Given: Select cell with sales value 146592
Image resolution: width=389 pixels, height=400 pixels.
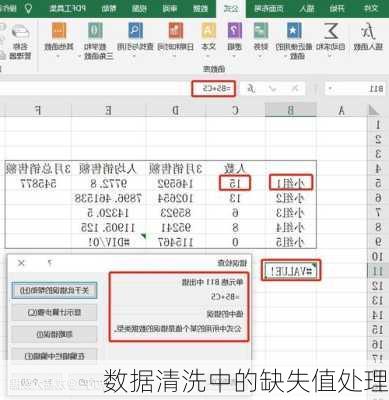Looking at the screenshot, I should click(x=176, y=183).
